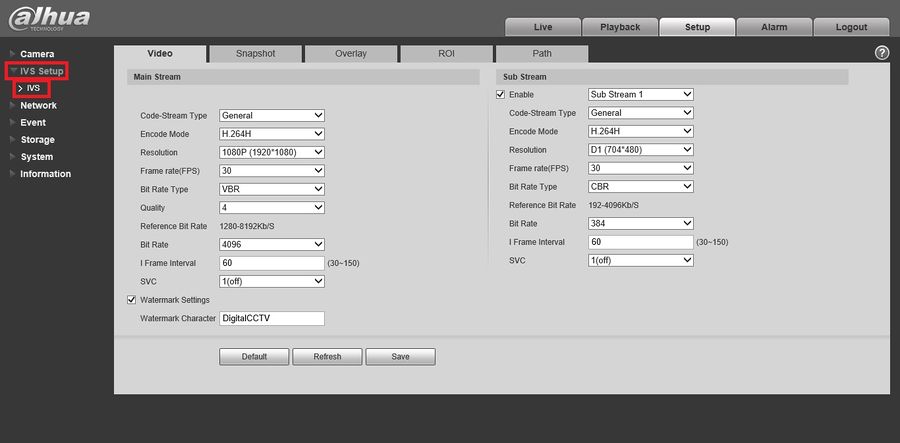Expand the Storage section

(x=37, y=140)
